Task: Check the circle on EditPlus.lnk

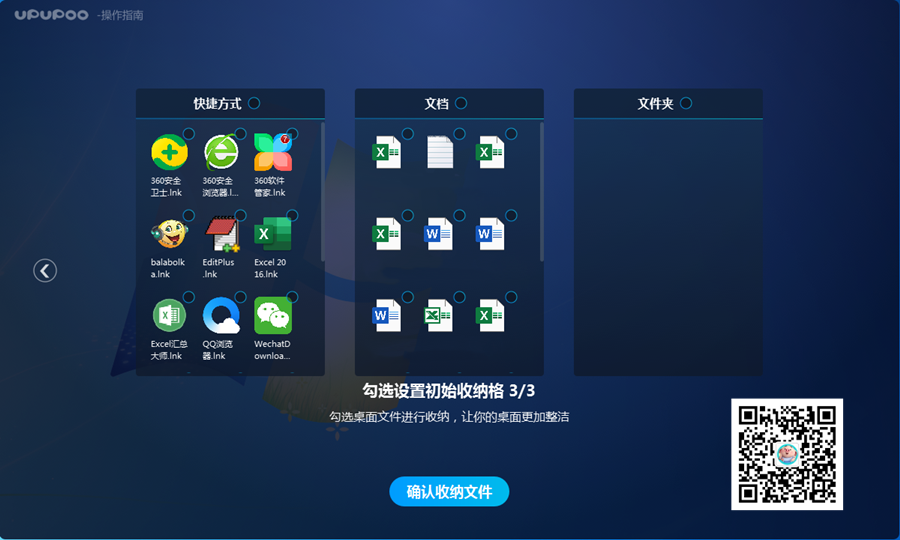Action: [x=240, y=215]
